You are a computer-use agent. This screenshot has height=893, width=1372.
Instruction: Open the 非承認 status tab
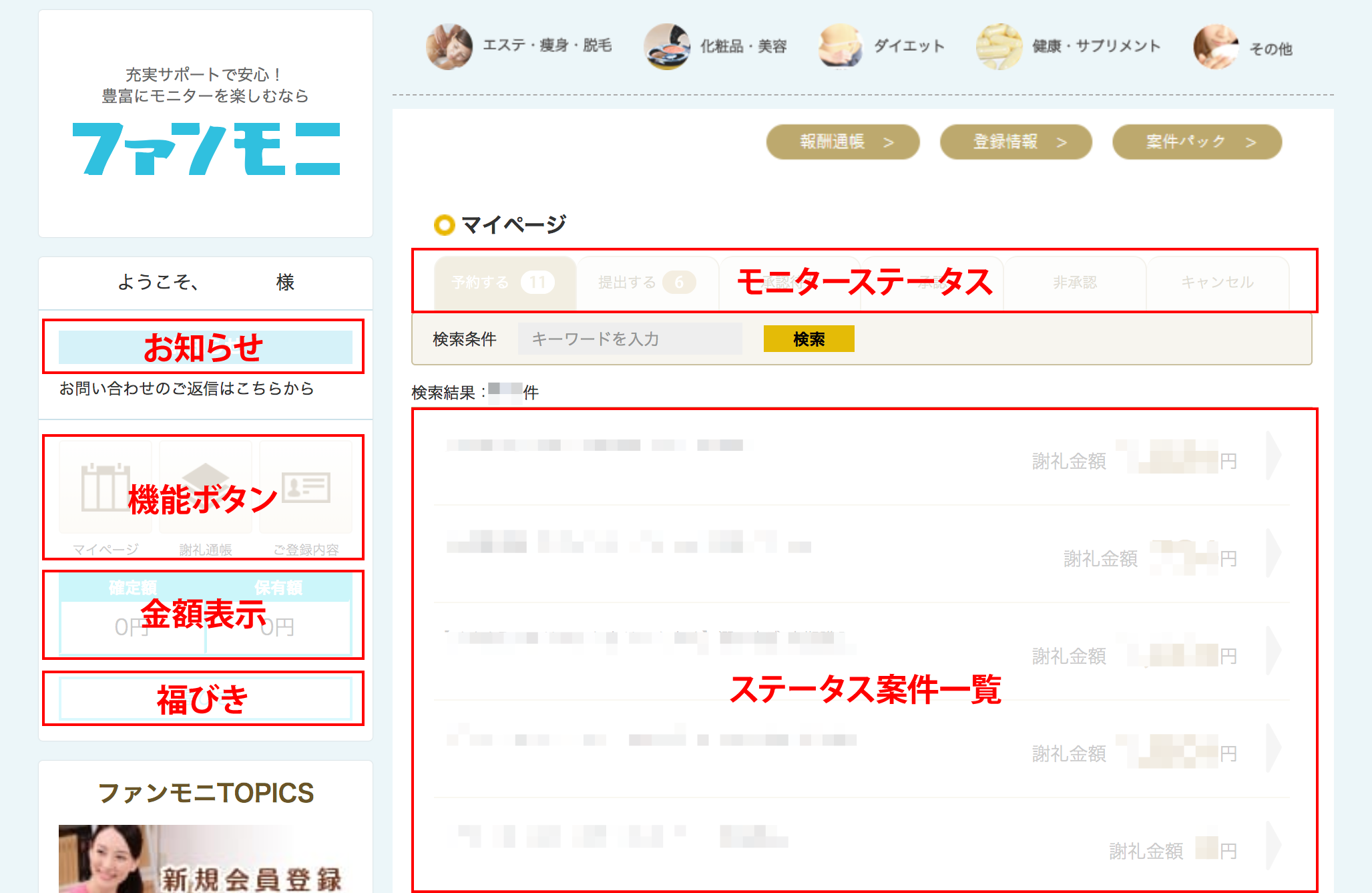tap(1075, 283)
